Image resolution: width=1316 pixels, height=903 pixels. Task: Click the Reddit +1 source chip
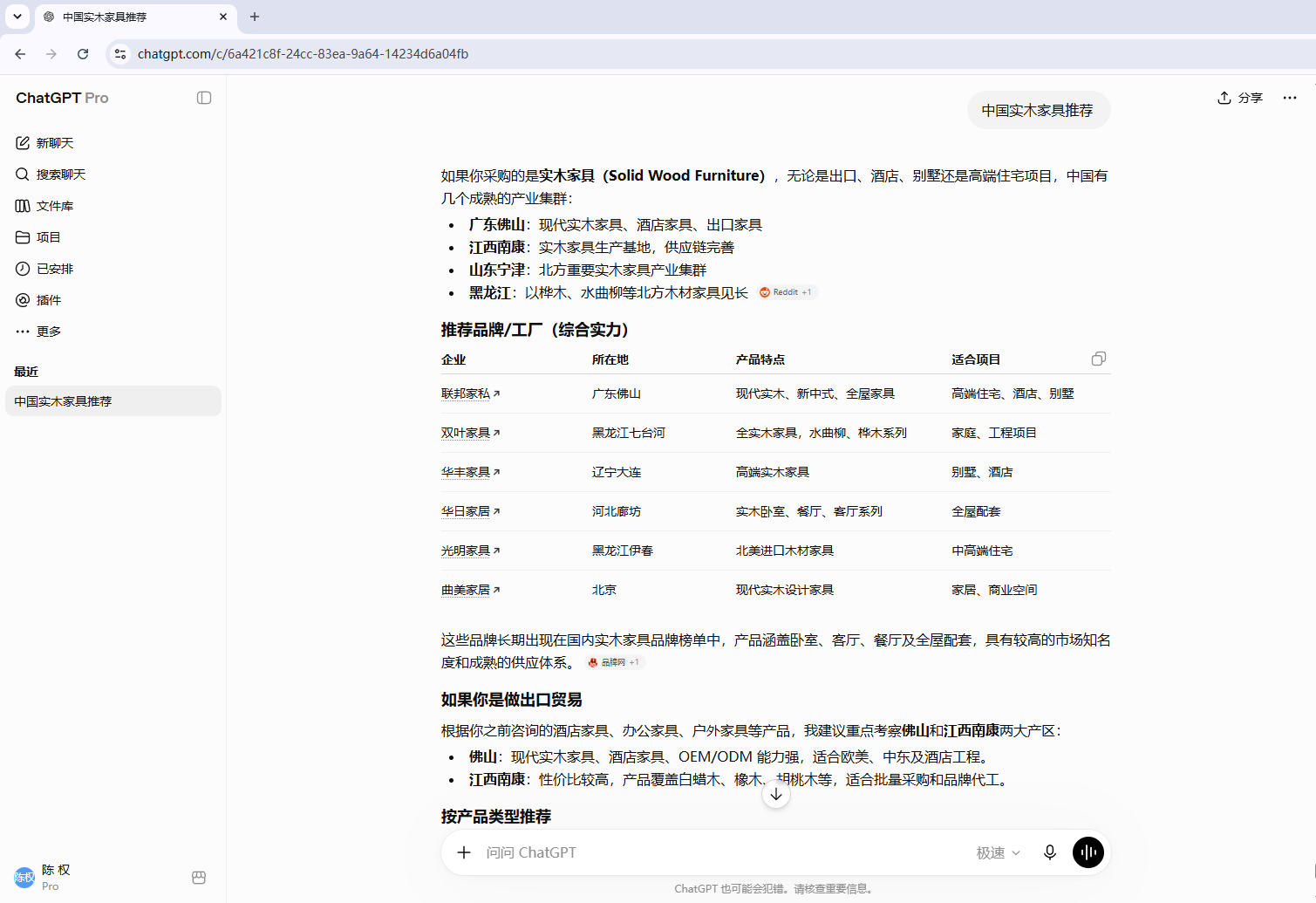click(x=787, y=292)
